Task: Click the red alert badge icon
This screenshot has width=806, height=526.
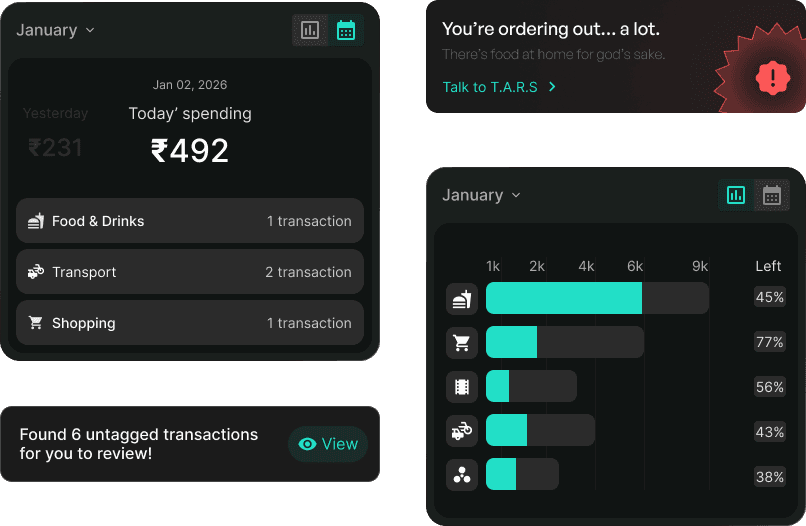Action: 773,78
